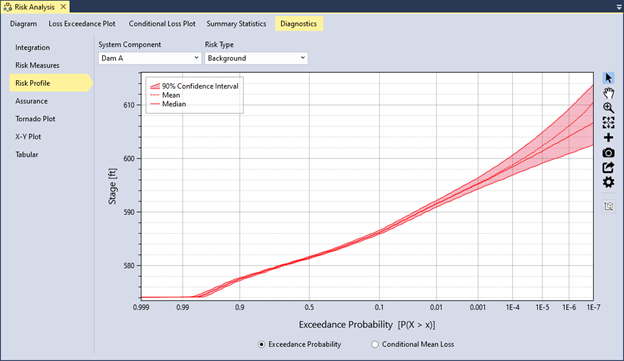Viewport: 624px width, 361px height.
Task: Take a plot snapshot with camera icon
Action: click(608, 153)
